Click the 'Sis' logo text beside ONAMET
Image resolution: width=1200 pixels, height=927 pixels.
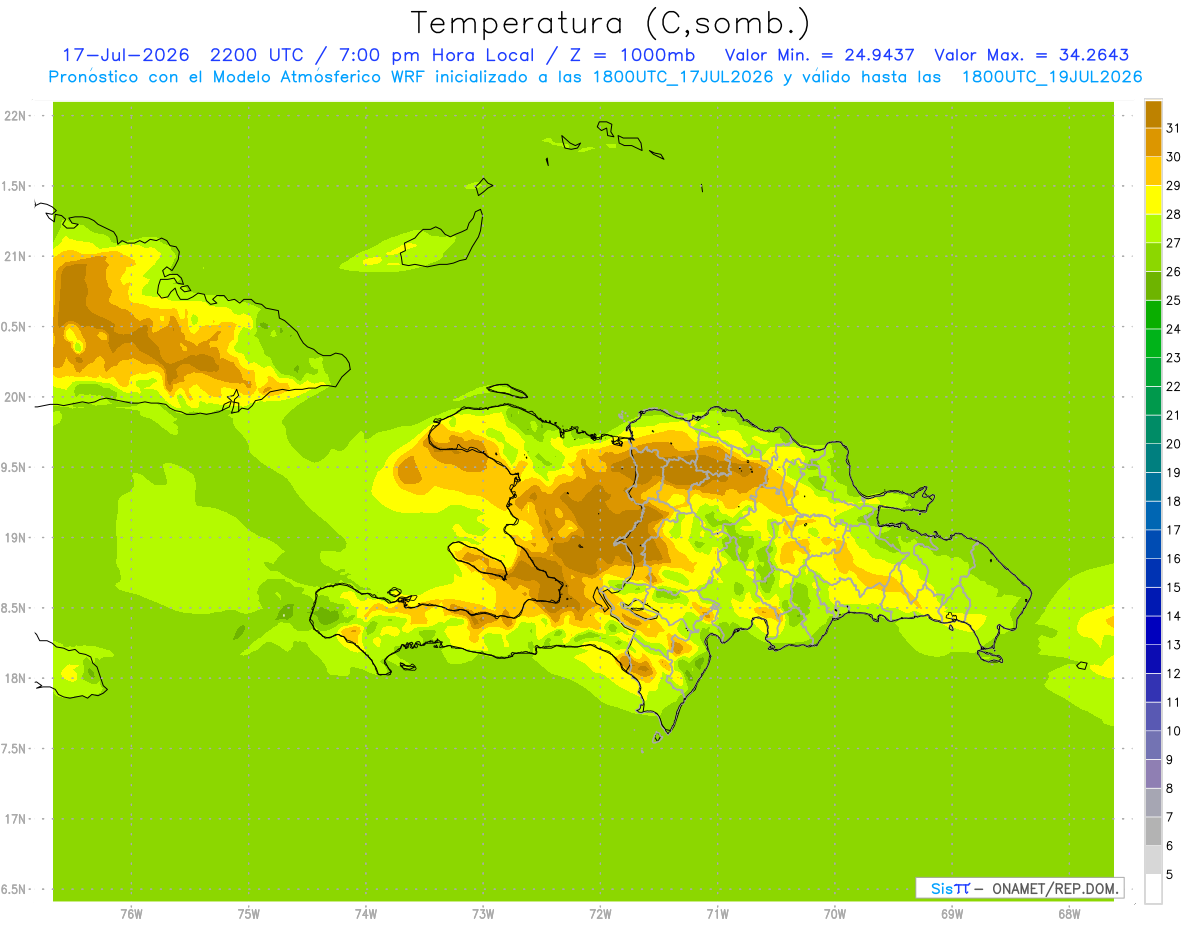(x=941, y=888)
